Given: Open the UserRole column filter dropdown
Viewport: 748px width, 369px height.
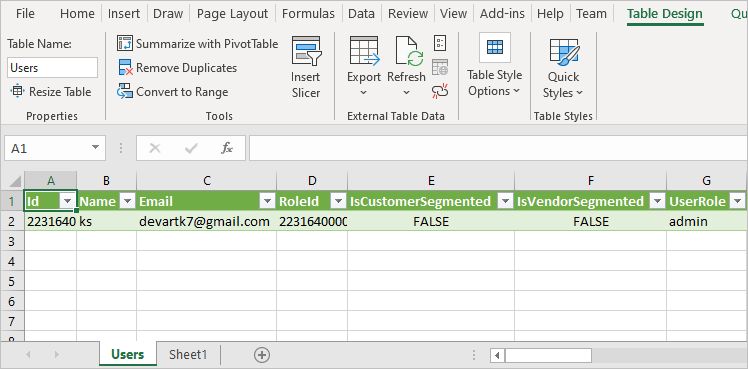Looking at the screenshot, I should [738, 202].
